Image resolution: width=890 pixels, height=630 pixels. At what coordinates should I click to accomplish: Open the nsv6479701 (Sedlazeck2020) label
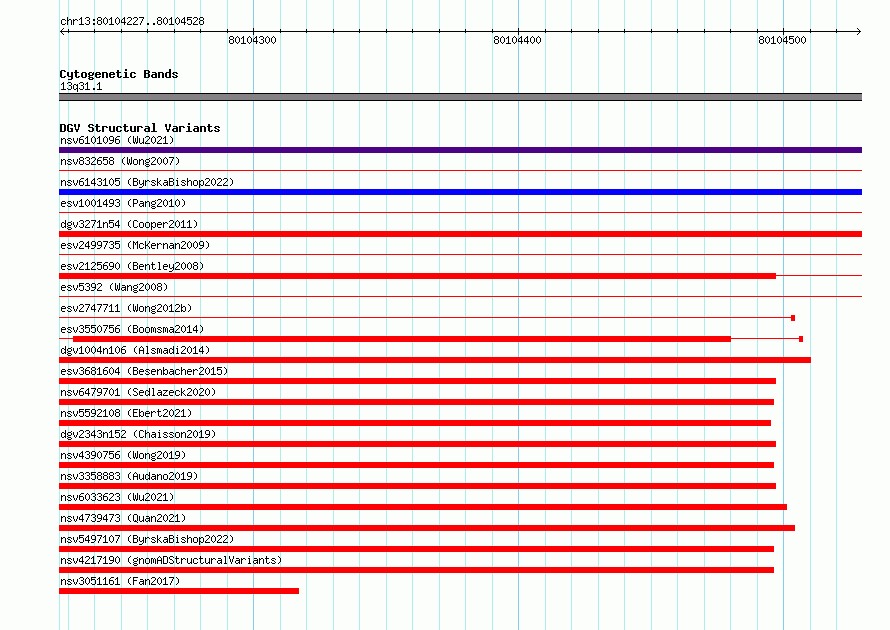pos(138,392)
